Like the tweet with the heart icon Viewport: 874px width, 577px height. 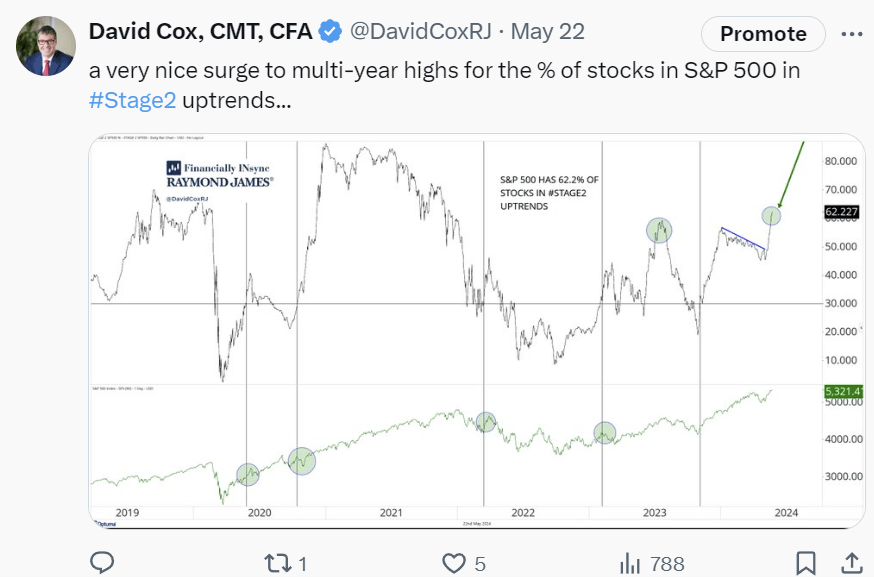point(455,563)
